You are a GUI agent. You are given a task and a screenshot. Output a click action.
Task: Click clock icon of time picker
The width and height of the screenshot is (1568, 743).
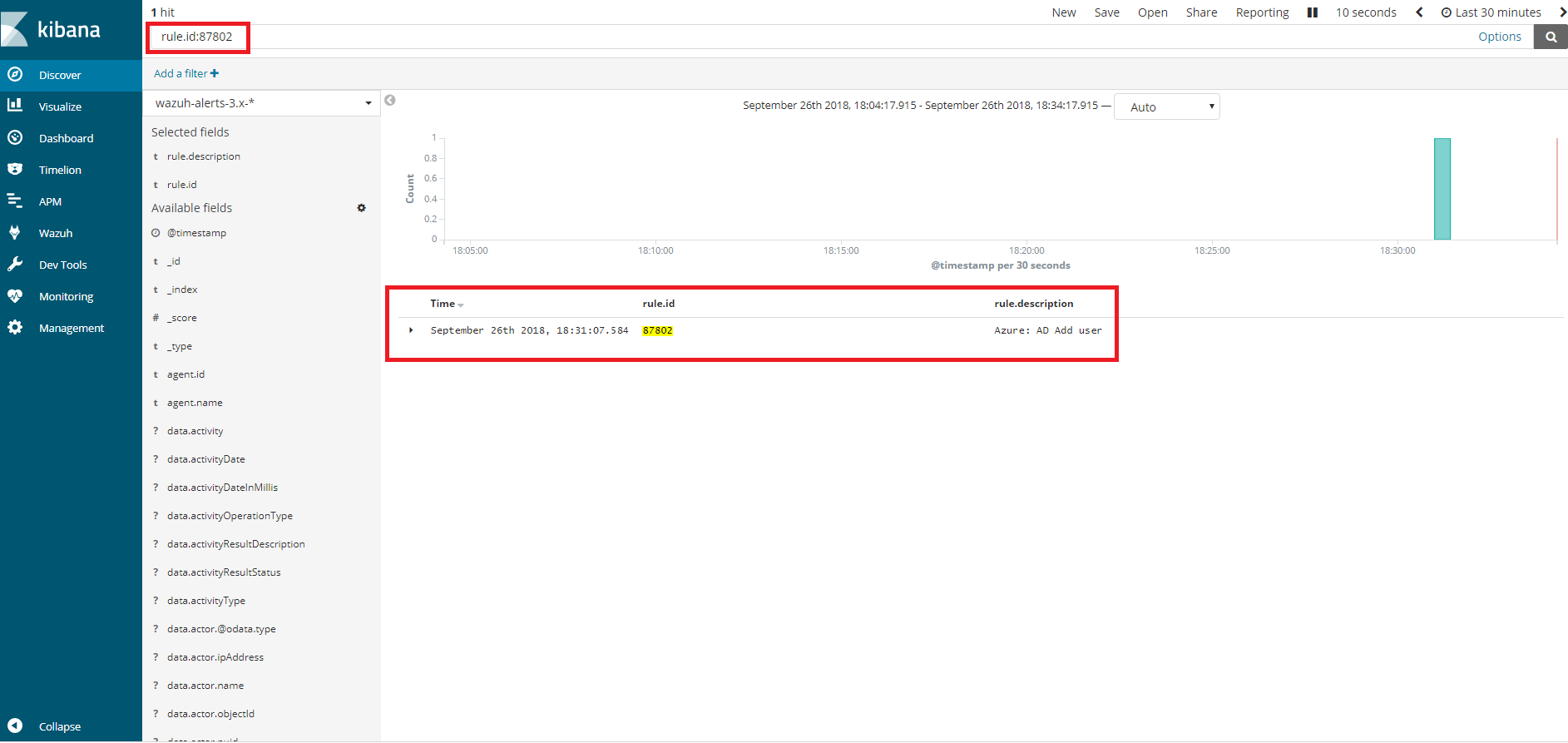click(x=1447, y=12)
